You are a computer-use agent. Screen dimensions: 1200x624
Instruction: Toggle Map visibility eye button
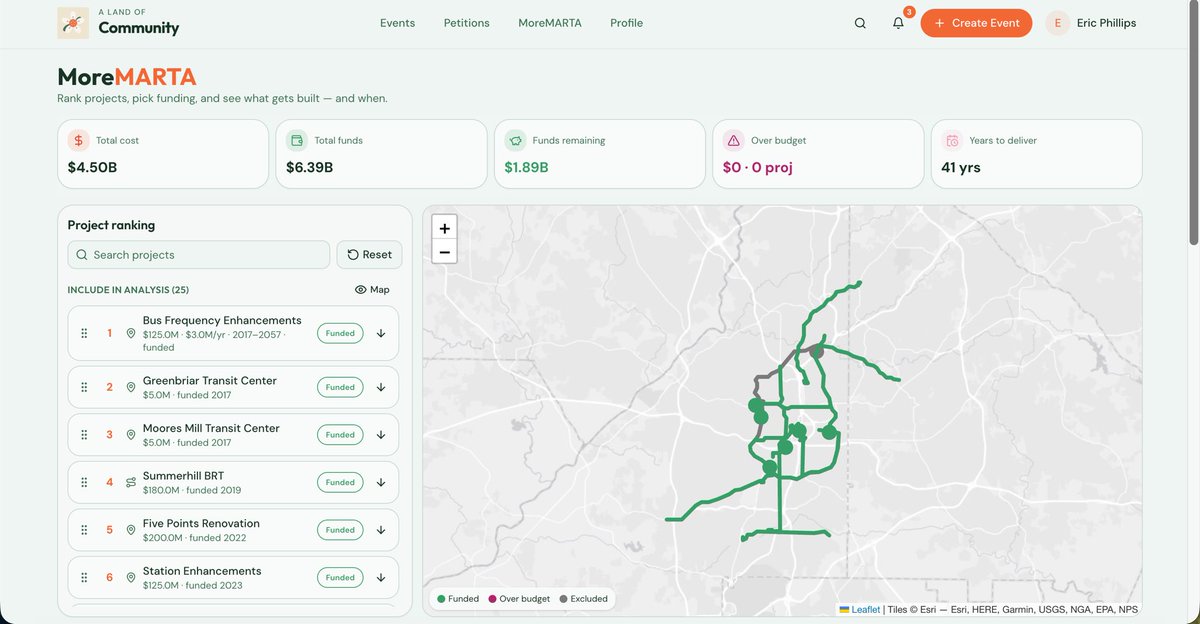click(x=372, y=290)
